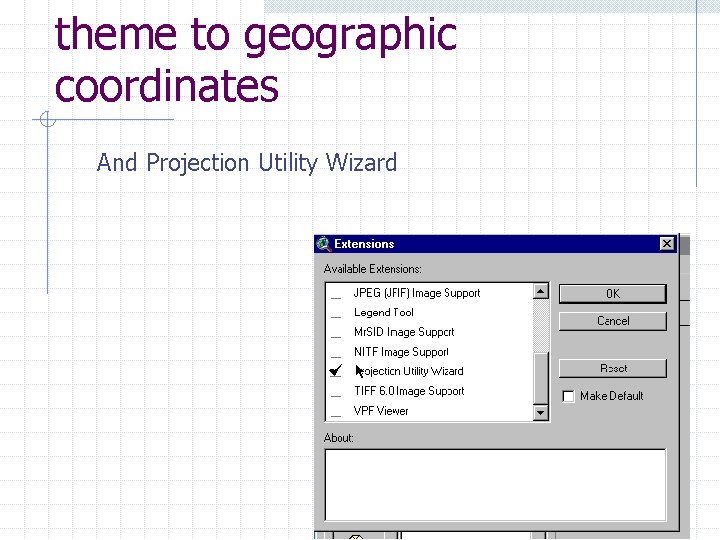Click the Cancel button
The image size is (720, 540).
point(613,321)
